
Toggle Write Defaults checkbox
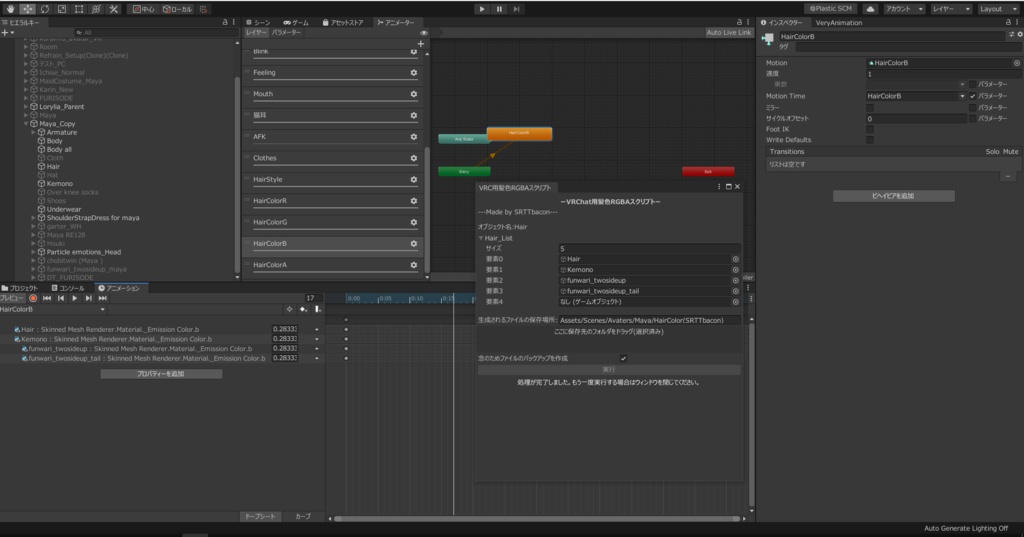coord(870,140)
